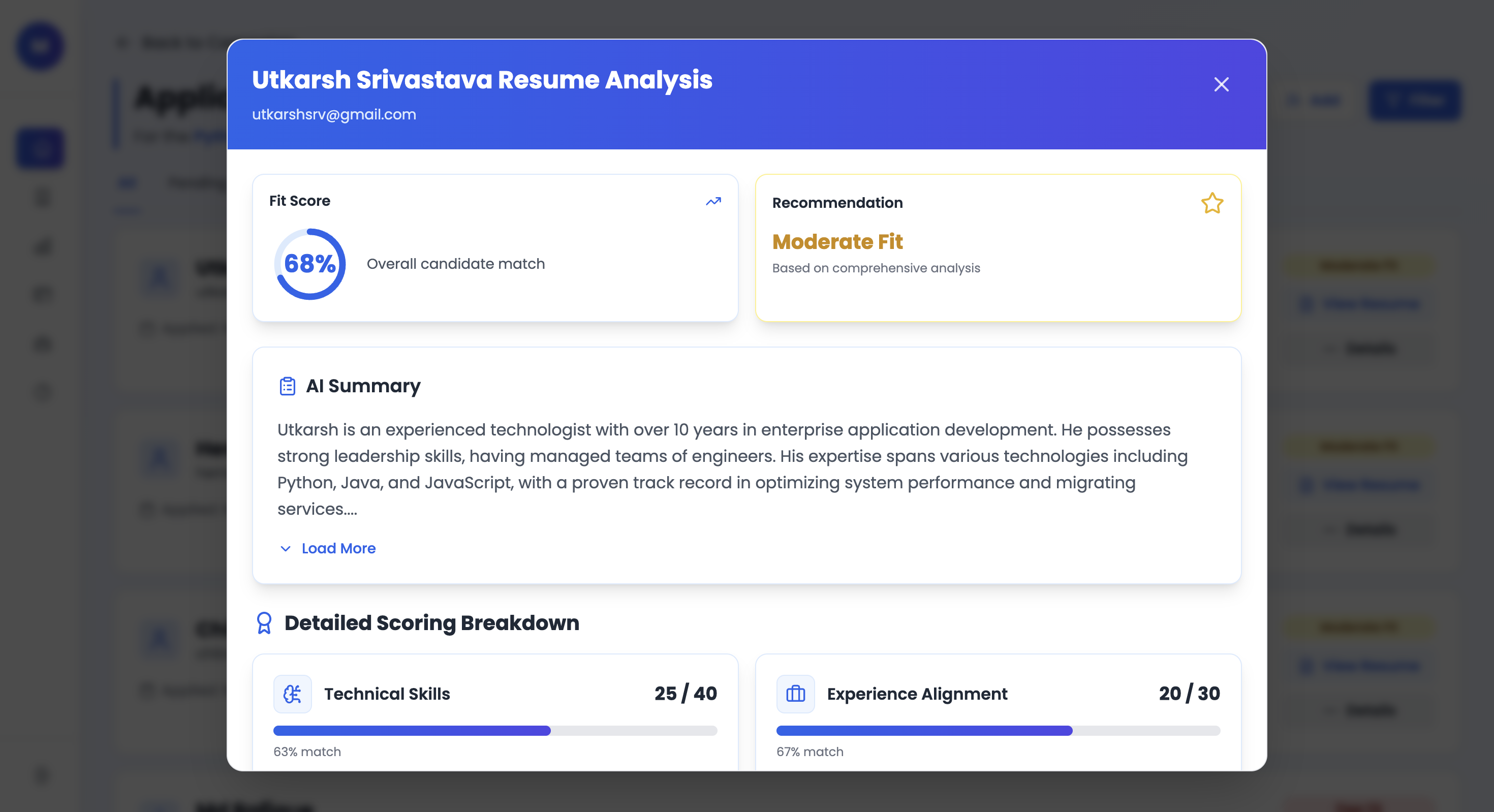Click the trend arrow icon on Fit Score card
The height and width of the screenshot is (812, 1494).
(x=713, y=201)
